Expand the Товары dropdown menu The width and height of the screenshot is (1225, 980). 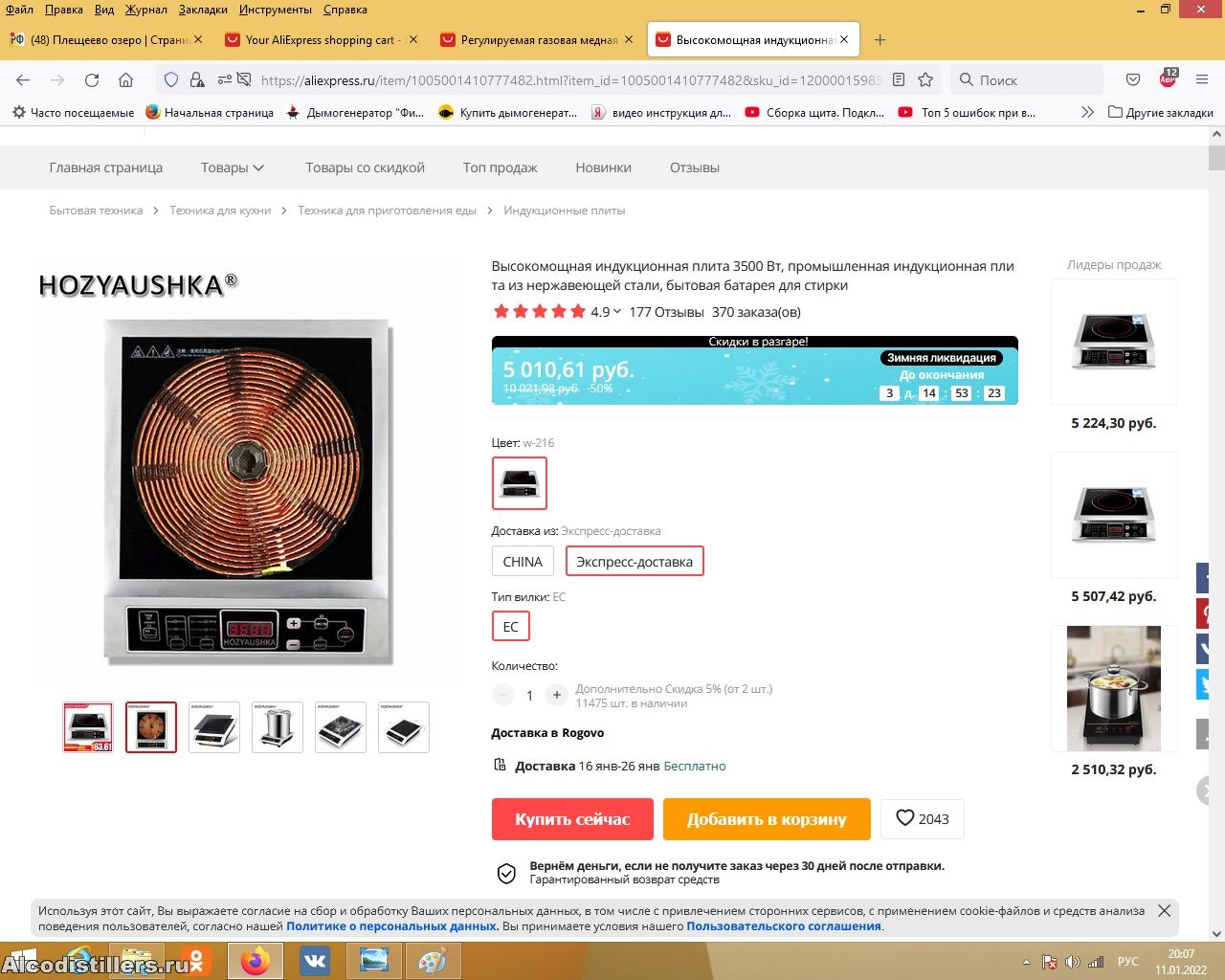tap(233, 167)
